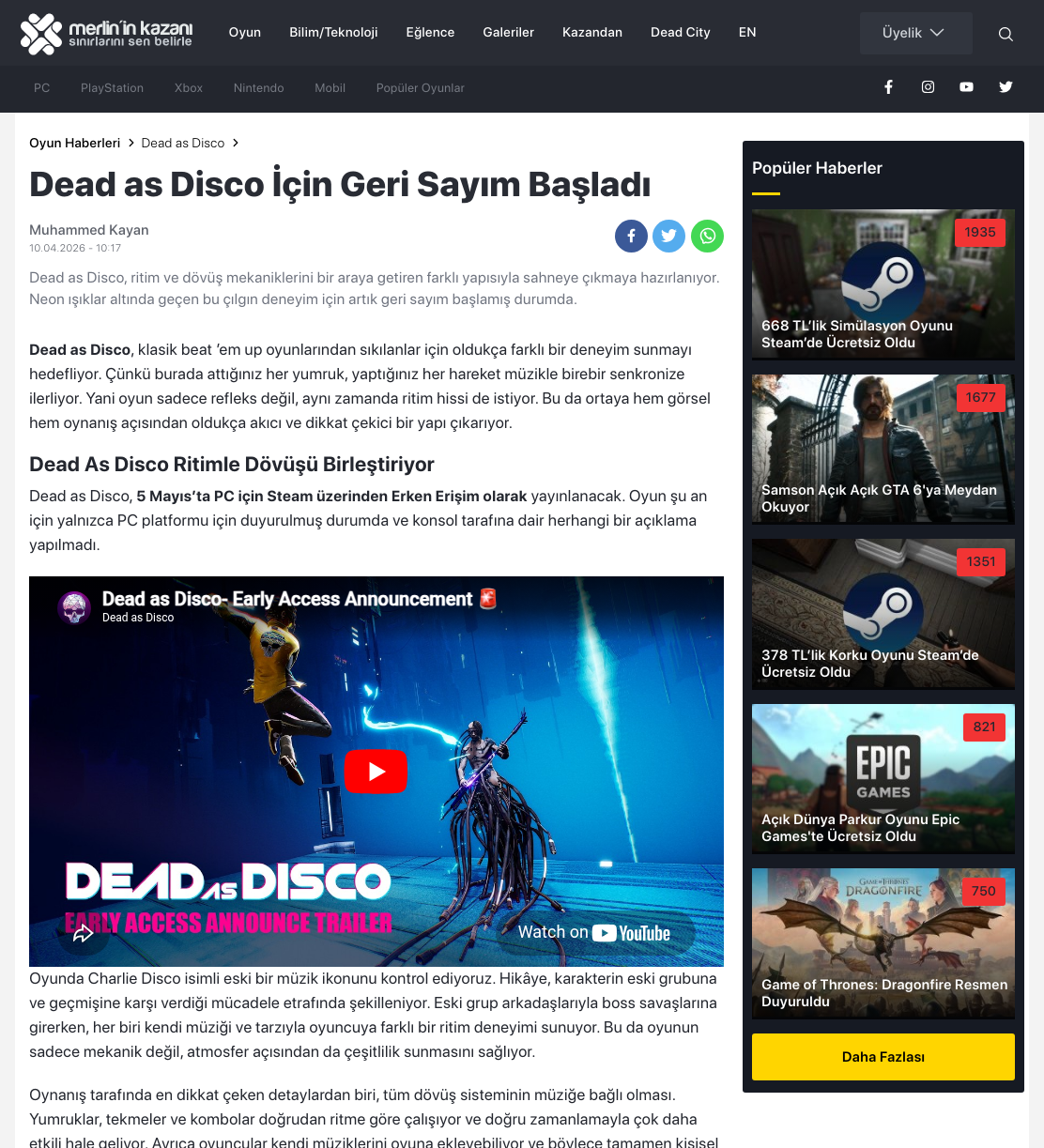
Task: Click the 1677 view count badge
Action: (980, 397)
